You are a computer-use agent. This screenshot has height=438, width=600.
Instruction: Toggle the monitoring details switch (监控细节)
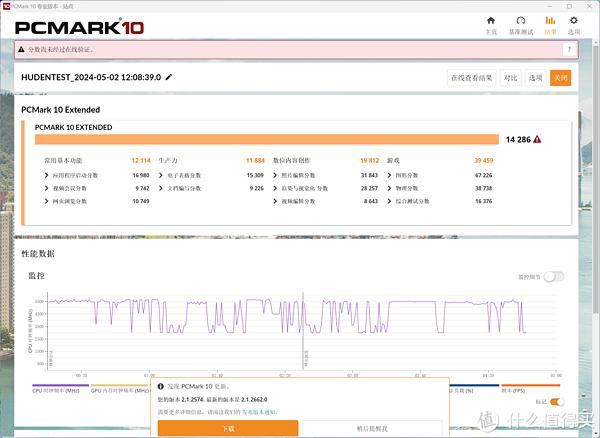point(554,277)
